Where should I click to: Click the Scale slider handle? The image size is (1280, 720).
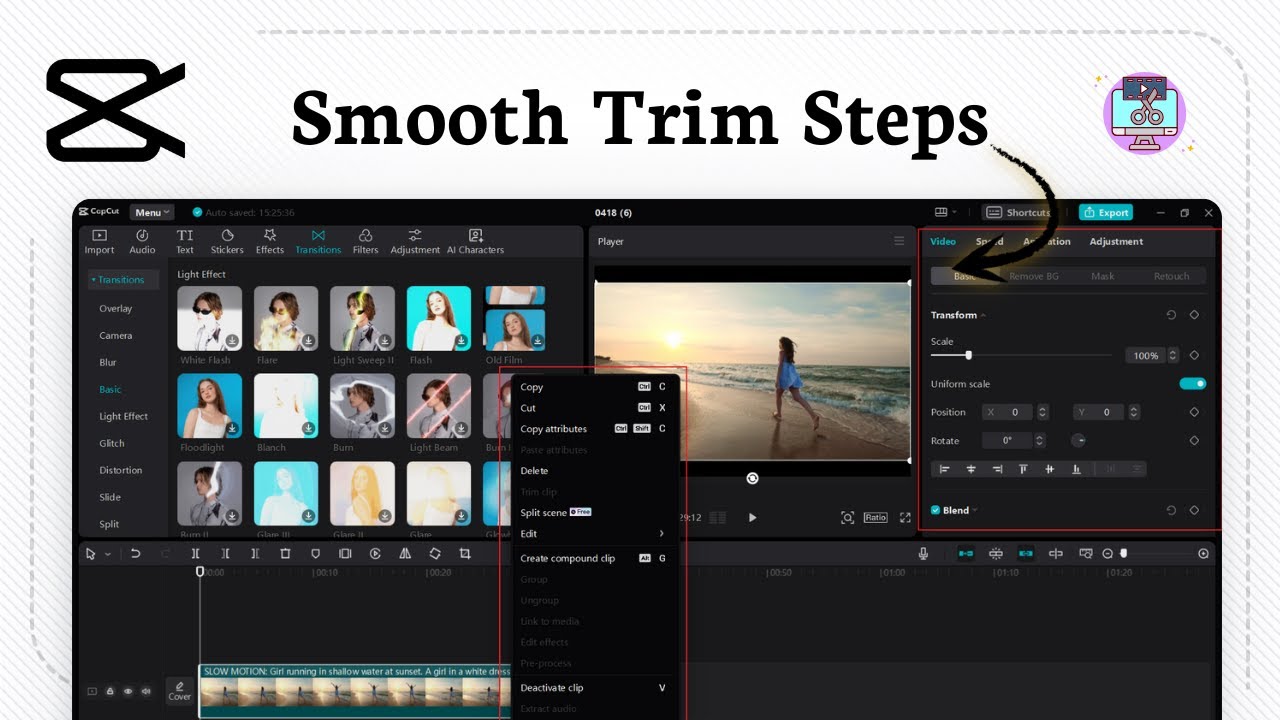pos(968,355)
